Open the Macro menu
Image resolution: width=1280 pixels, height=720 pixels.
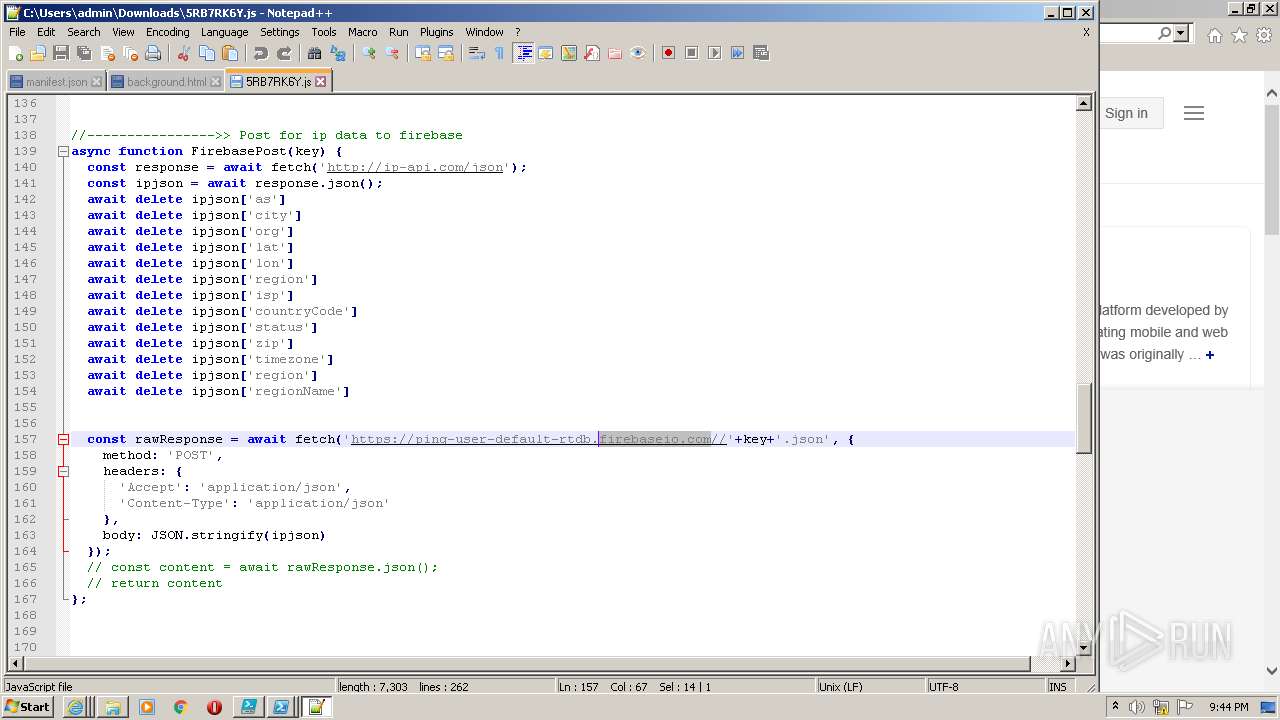click(x=362, y=32)
